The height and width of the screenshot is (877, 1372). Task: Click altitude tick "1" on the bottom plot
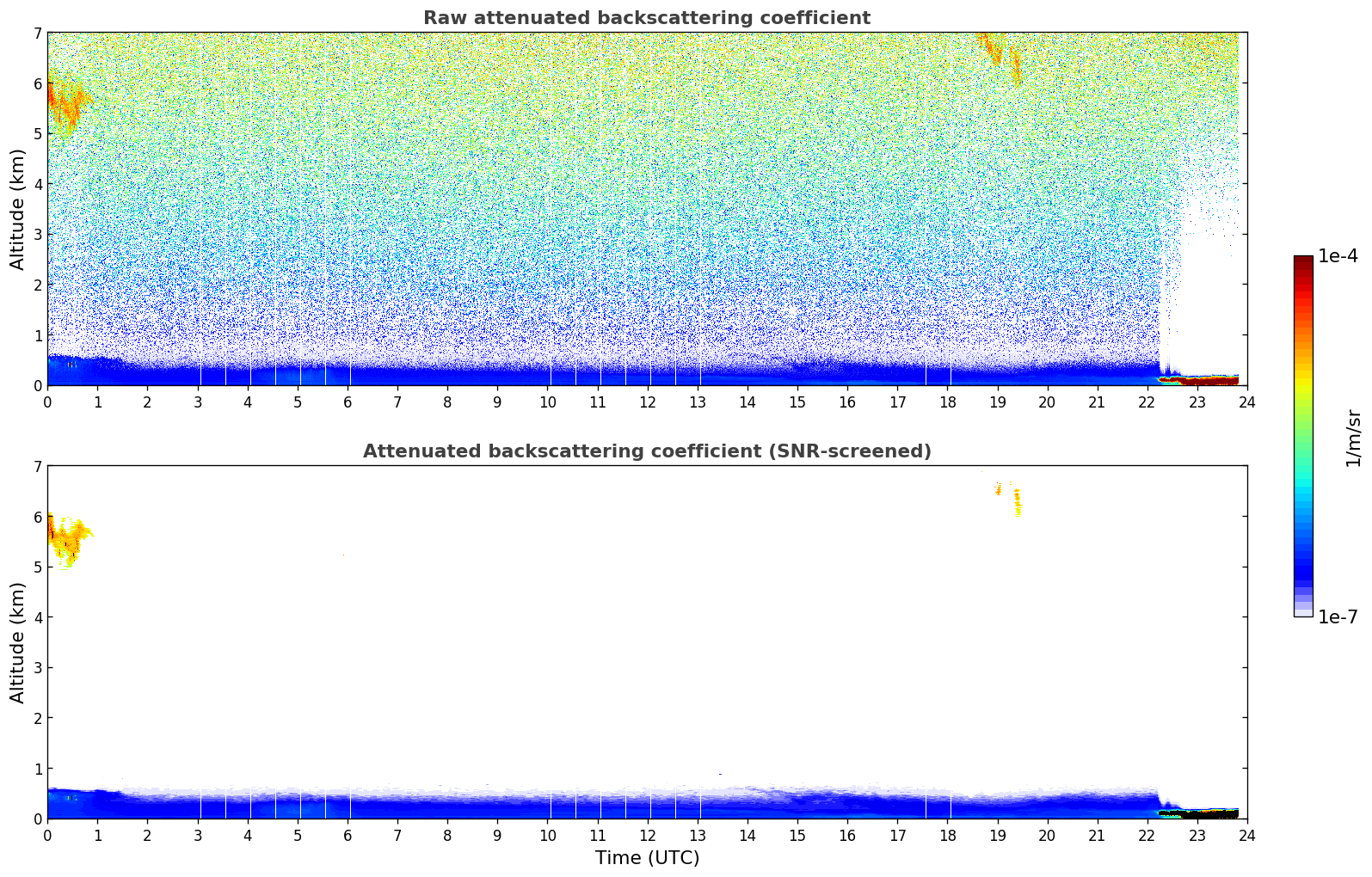pyautogui.click(x=37, y=769)
